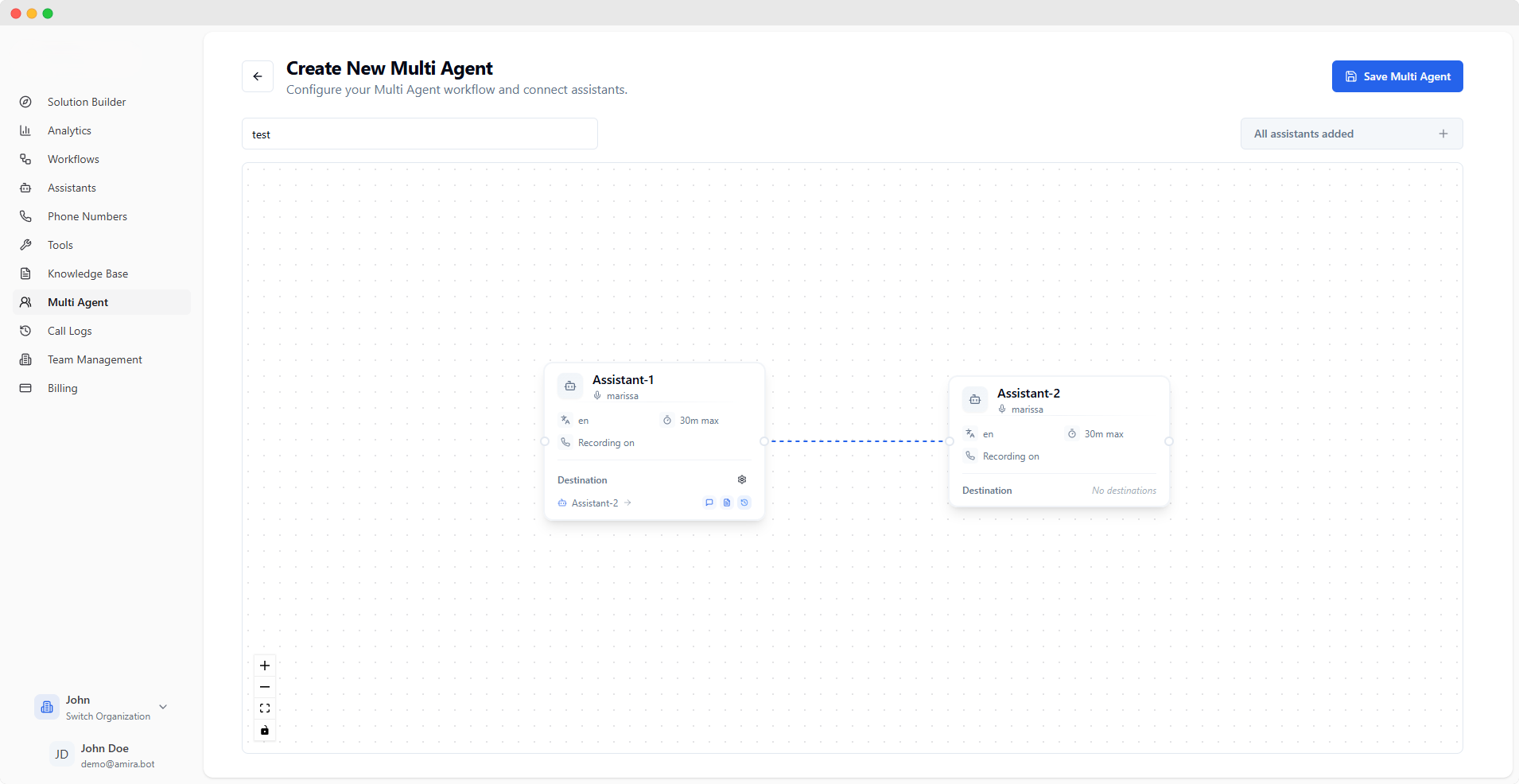The width and height of the screenshot is (1519, 784).
Task: Click the restart icon next to Assistant-2 destination
Action: coord(744,503)
